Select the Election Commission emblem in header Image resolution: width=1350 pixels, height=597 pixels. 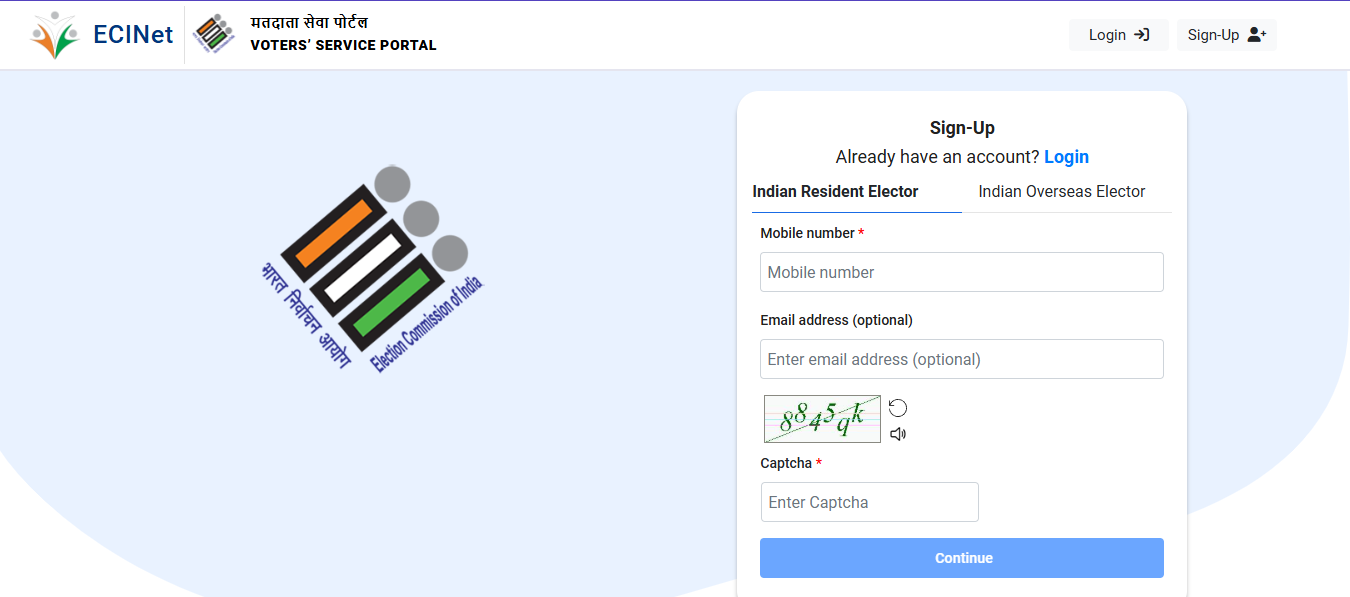(x=213, y=33)
